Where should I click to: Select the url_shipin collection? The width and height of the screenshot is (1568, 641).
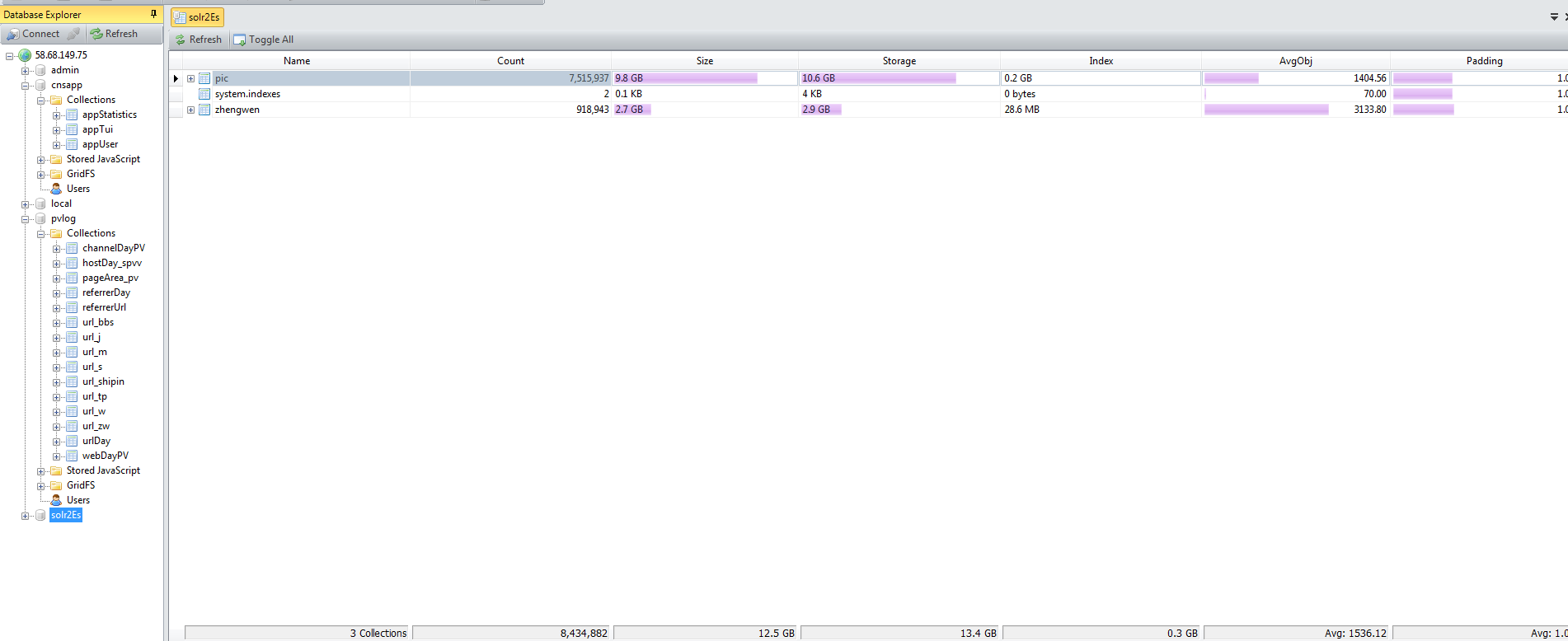103,381
